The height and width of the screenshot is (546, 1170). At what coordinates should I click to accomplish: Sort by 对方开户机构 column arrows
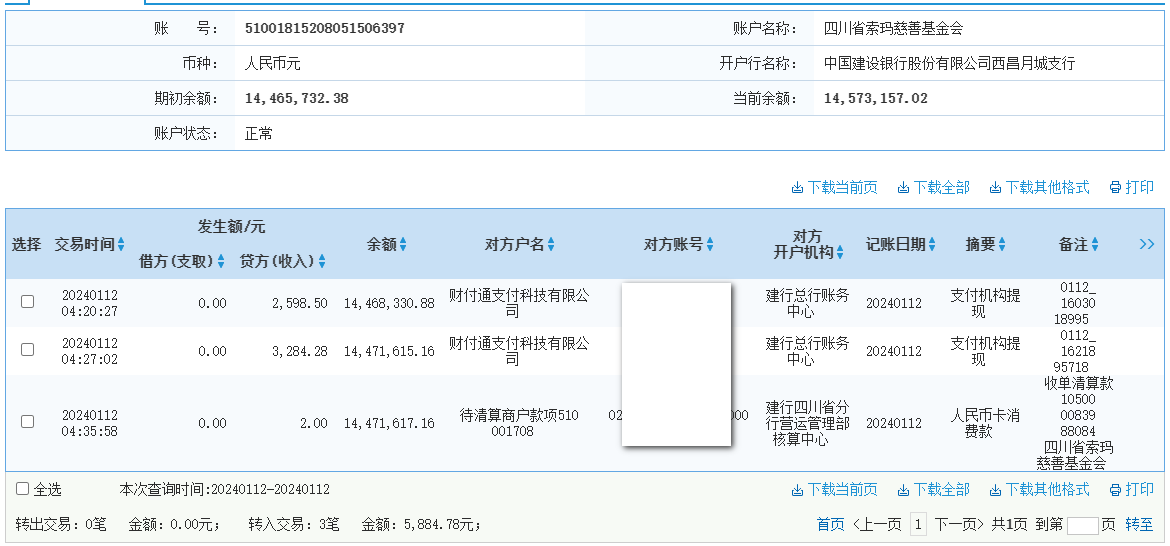tap(839, 254)
